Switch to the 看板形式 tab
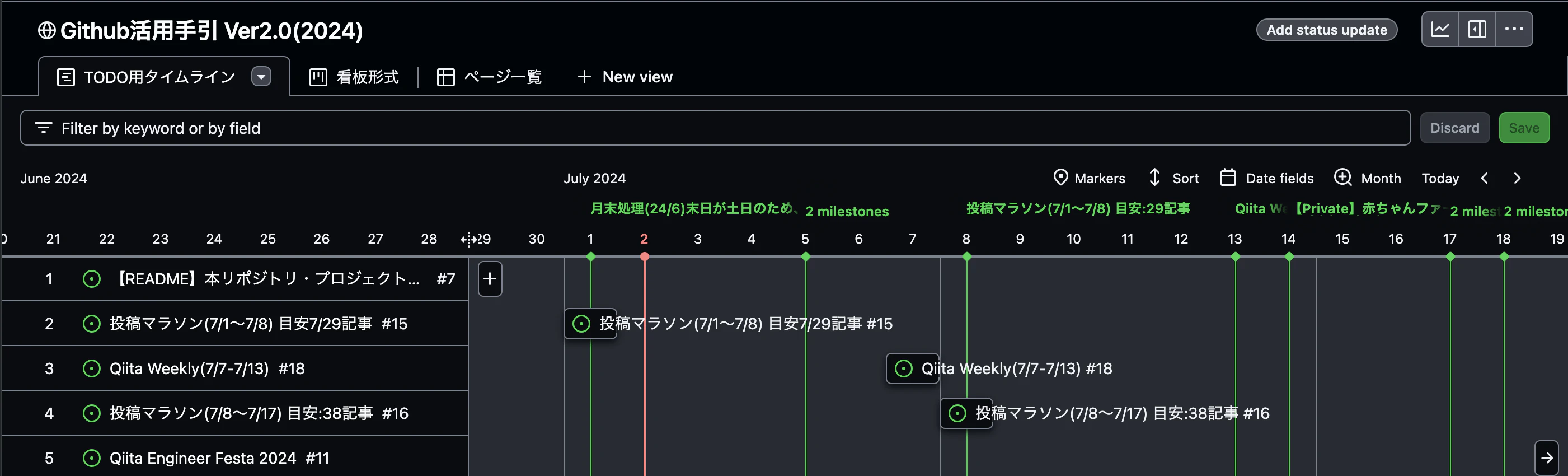Viewport: 1568px width, 476px height. pyautogui.click(x=354, y=77)
